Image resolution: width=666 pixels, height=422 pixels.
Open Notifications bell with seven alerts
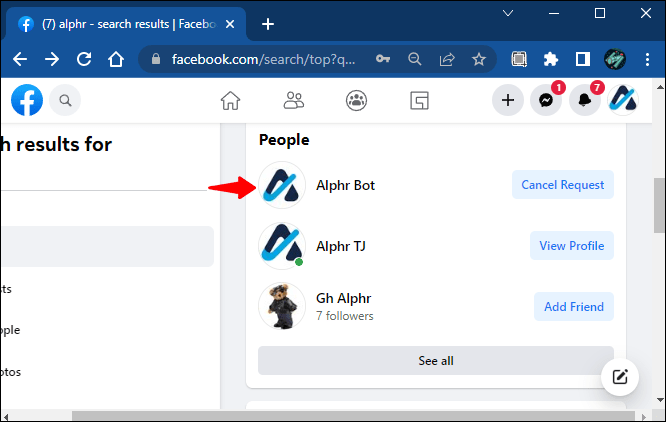(x=585, y=100)
